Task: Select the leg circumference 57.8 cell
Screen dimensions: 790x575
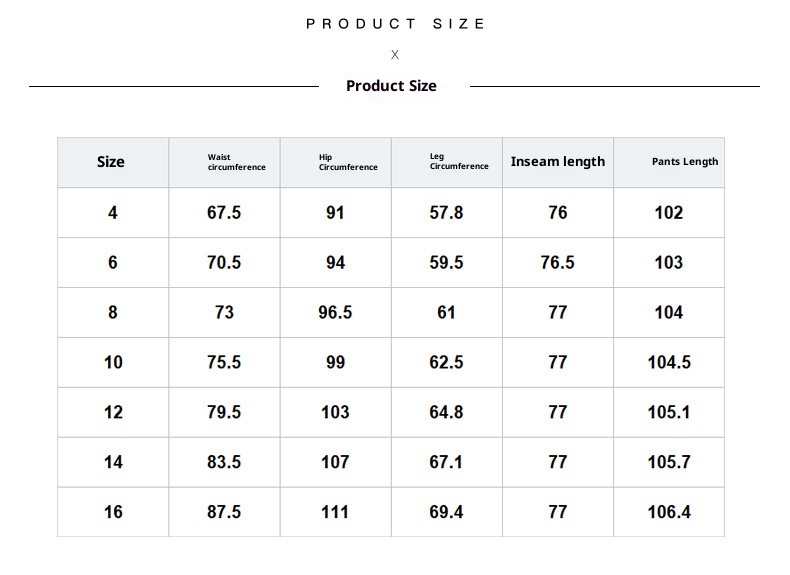Action: [446, 212]
